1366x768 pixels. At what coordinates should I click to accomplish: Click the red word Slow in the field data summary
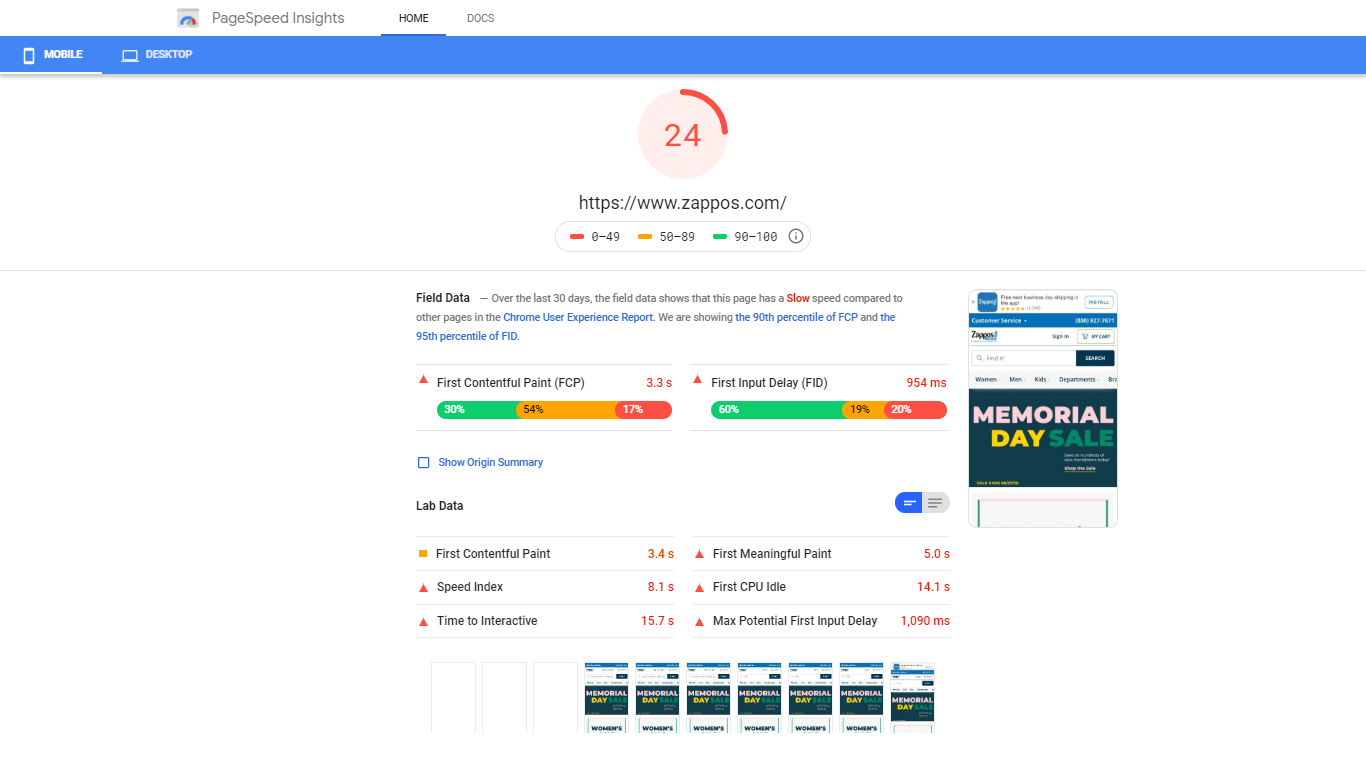[x=798, y=298]
